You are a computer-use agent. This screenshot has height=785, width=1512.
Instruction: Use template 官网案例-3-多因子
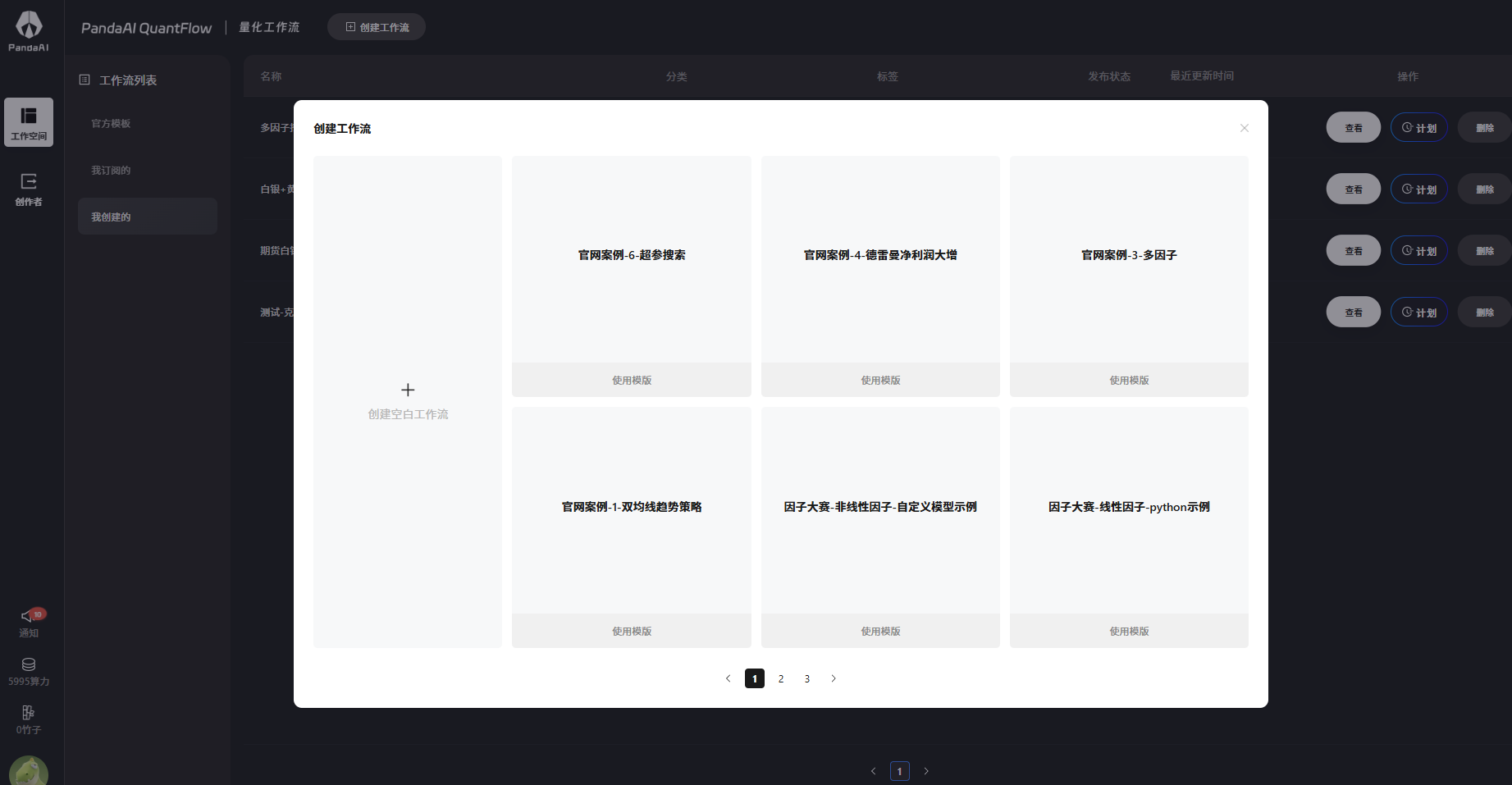click(x=1129, y=380)
